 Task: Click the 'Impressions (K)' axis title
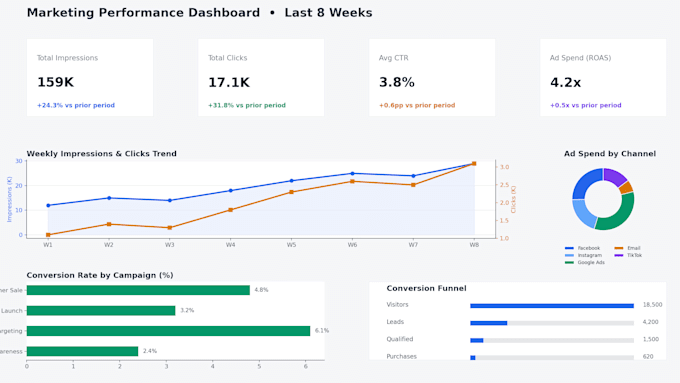click(9, 199)
